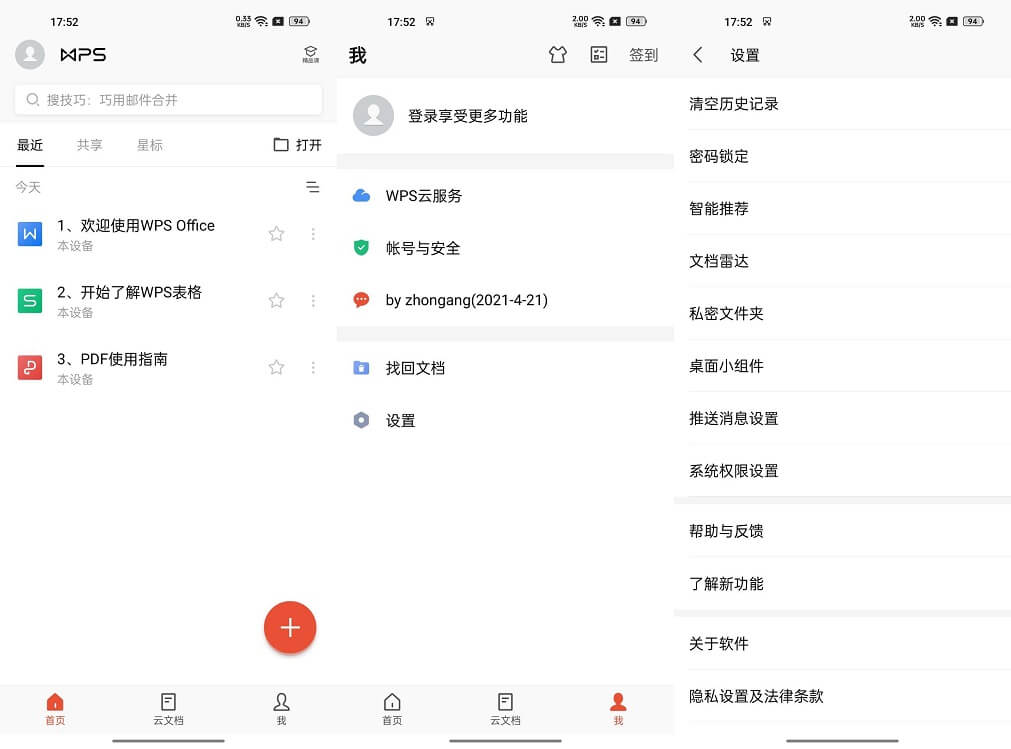Open 智能推荐 setting

(843, 209)
